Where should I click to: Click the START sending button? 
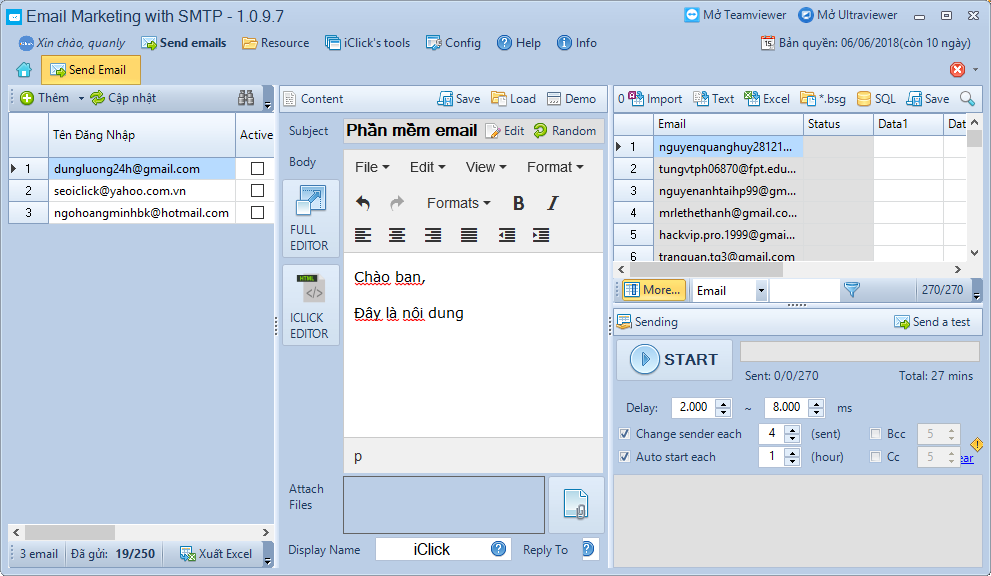[674, 359]
